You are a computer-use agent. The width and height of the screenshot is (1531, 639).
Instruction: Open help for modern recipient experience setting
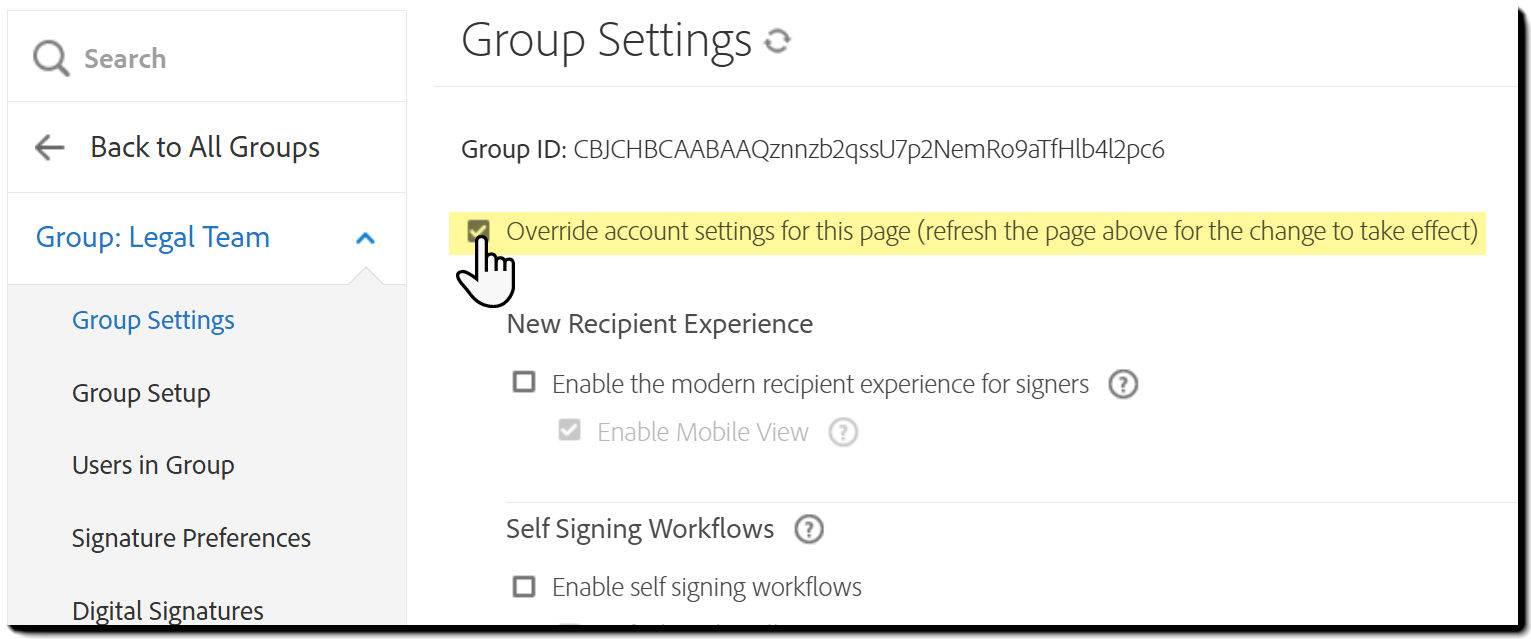1122,383
